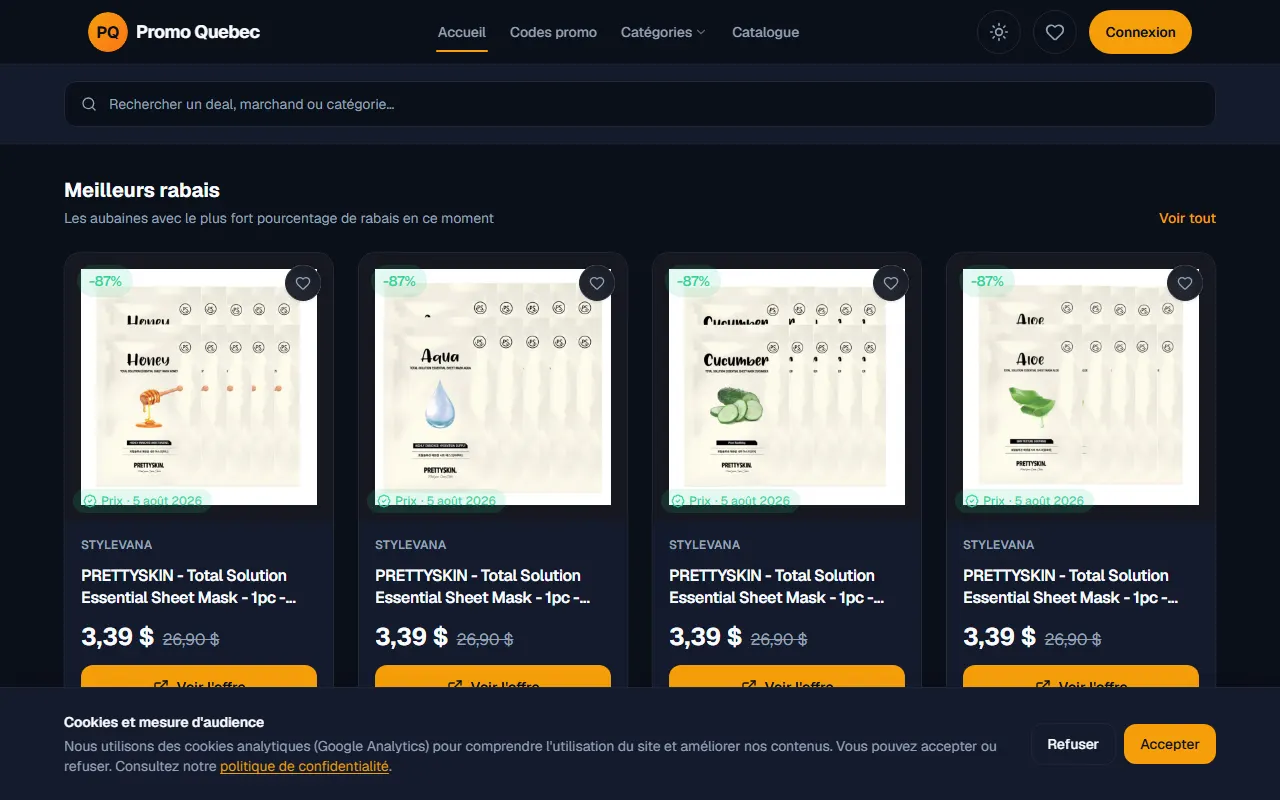Open the Aloe mask product image
Image resolution: width=1280 pixels, height=800 pixels.
1081,387
